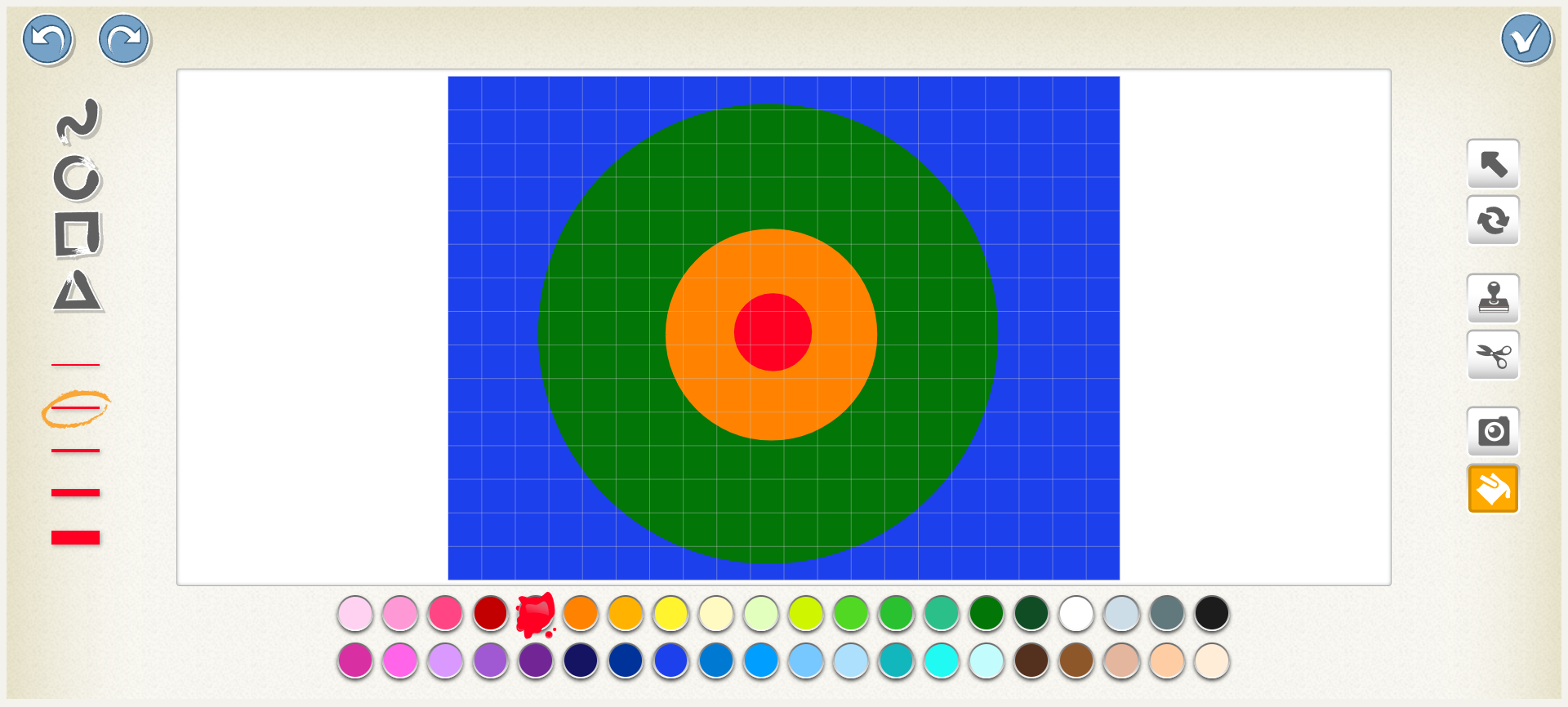The height and width of the screenshot is (707, 1568).
Task: Open the camera tool
Action: [1493, 431]
